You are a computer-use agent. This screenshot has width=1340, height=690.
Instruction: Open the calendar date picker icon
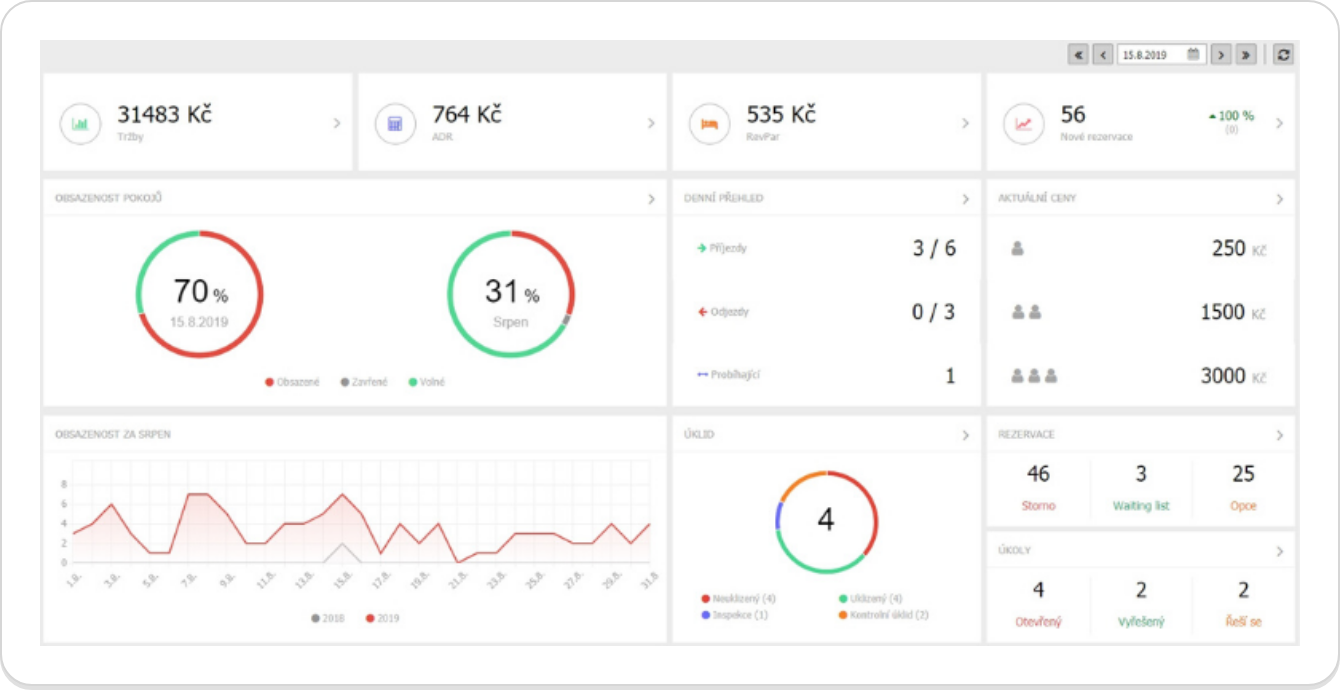coord(1193,55)
